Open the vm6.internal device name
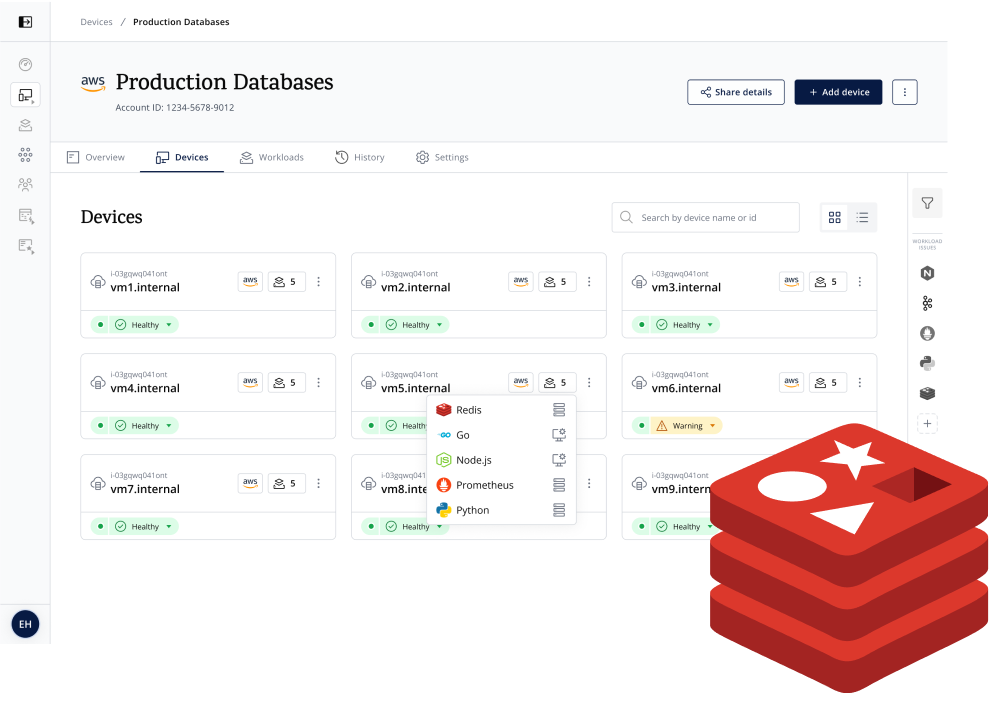Viewport: 989px width, 712px height. coord(686,388)
